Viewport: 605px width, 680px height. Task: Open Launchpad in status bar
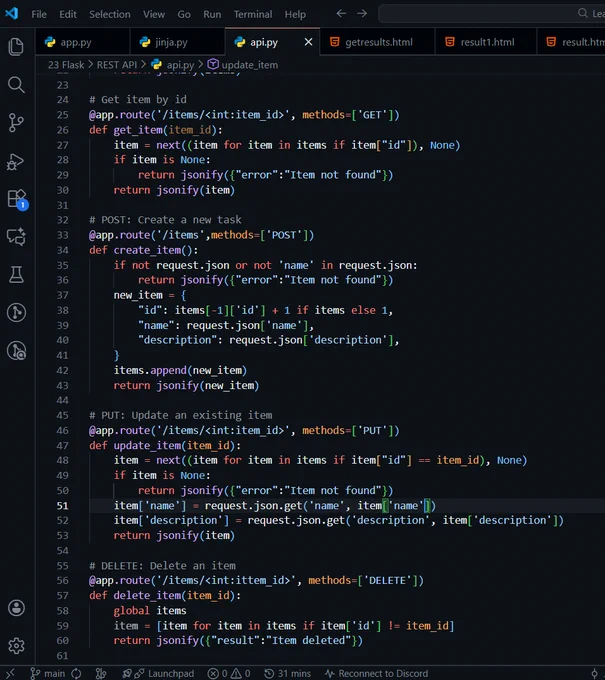click(x=158, y=673)
